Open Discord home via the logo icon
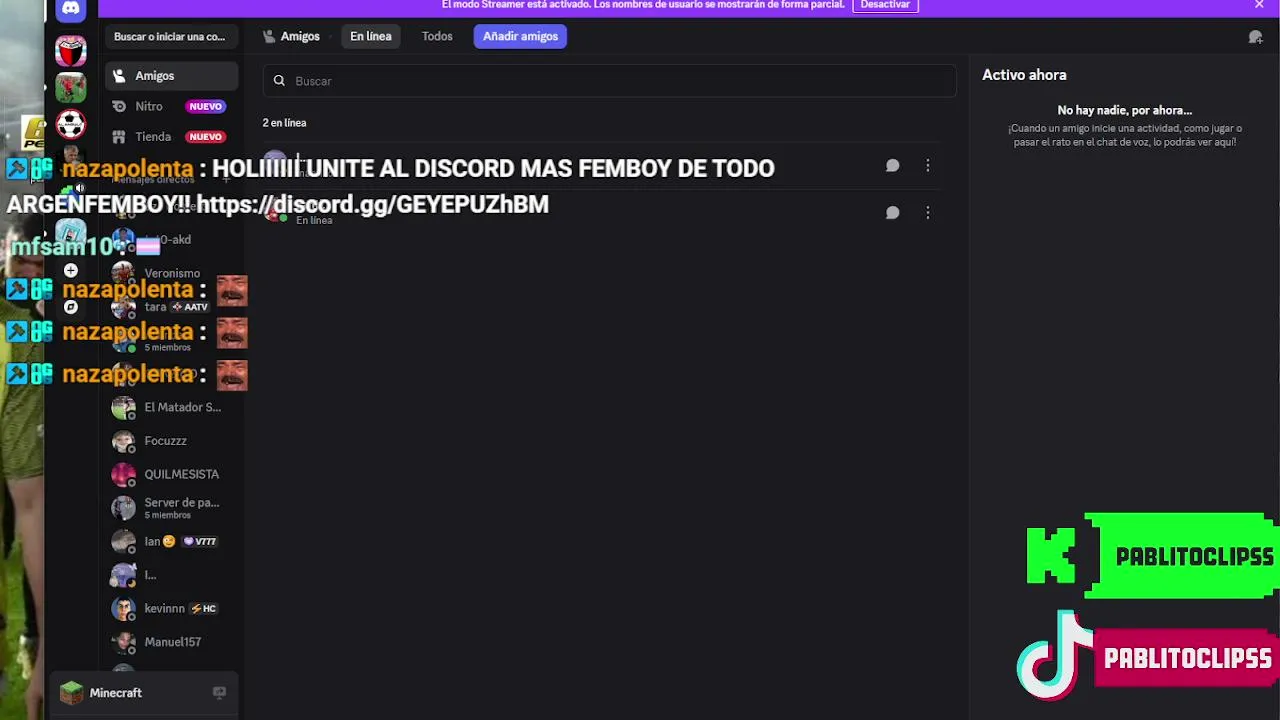 pos(70,9)
